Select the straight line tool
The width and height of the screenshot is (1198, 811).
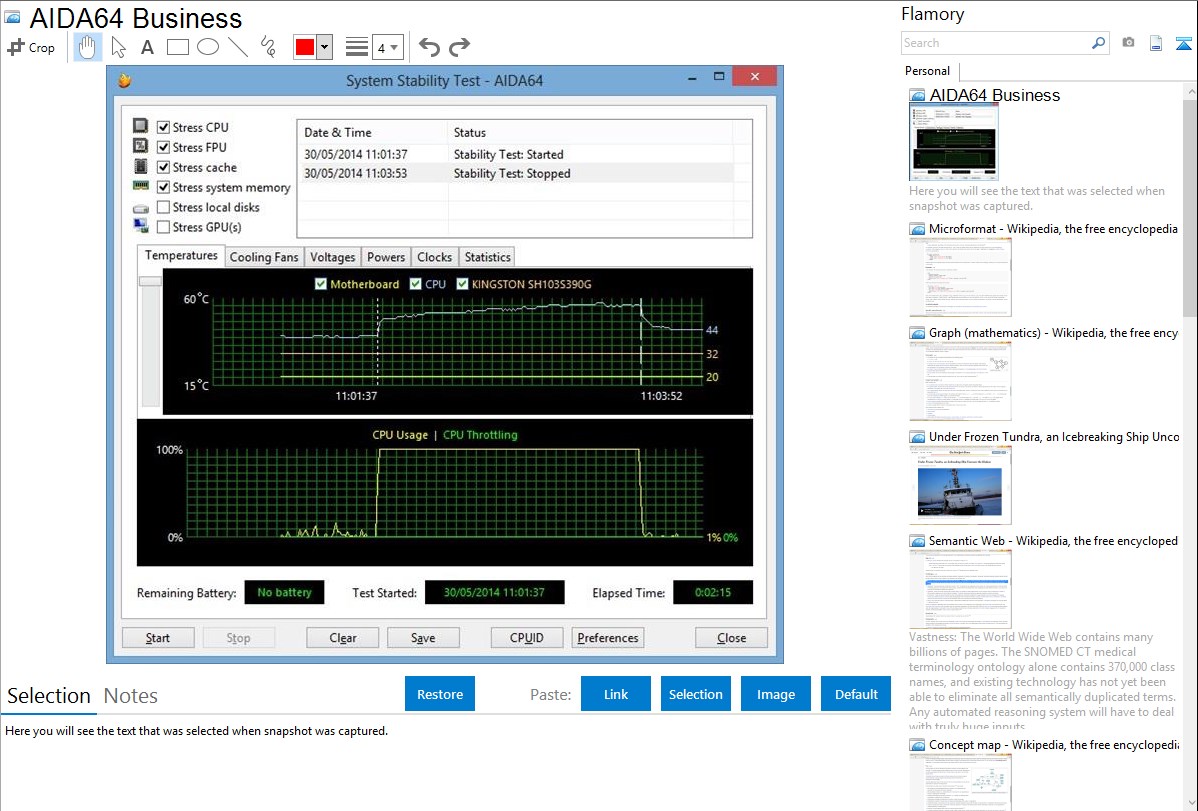coord(238,47)
